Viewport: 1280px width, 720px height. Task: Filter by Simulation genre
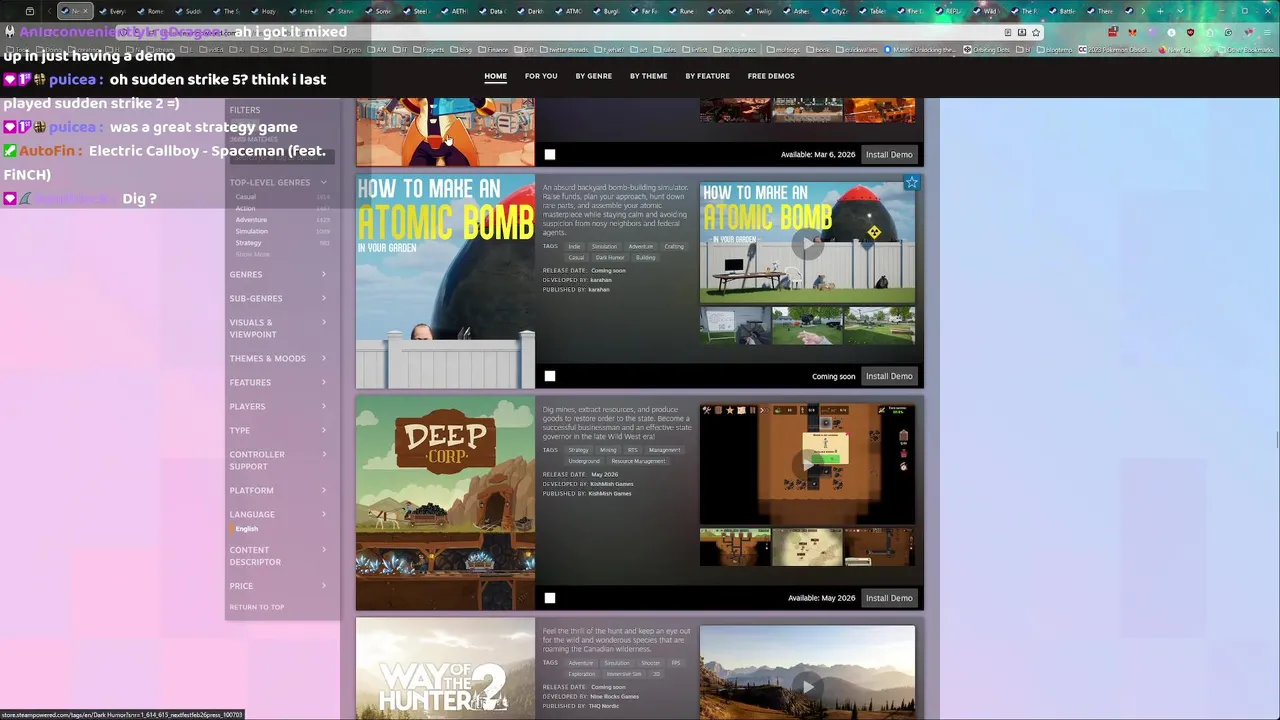click(x=252, y=231)
